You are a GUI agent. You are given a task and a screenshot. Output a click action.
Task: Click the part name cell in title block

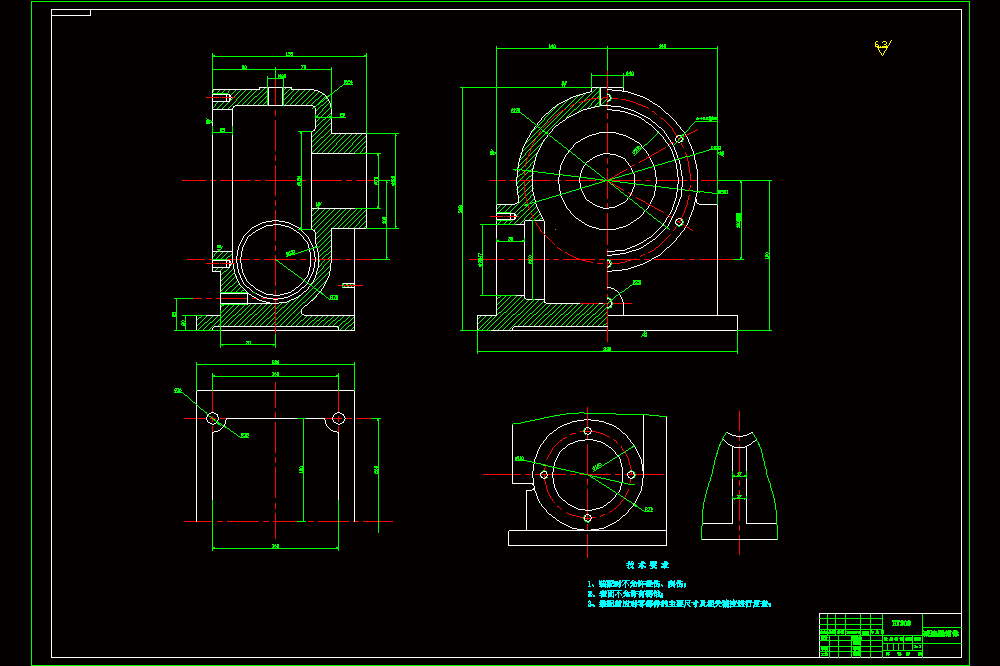tap(941, 633)
